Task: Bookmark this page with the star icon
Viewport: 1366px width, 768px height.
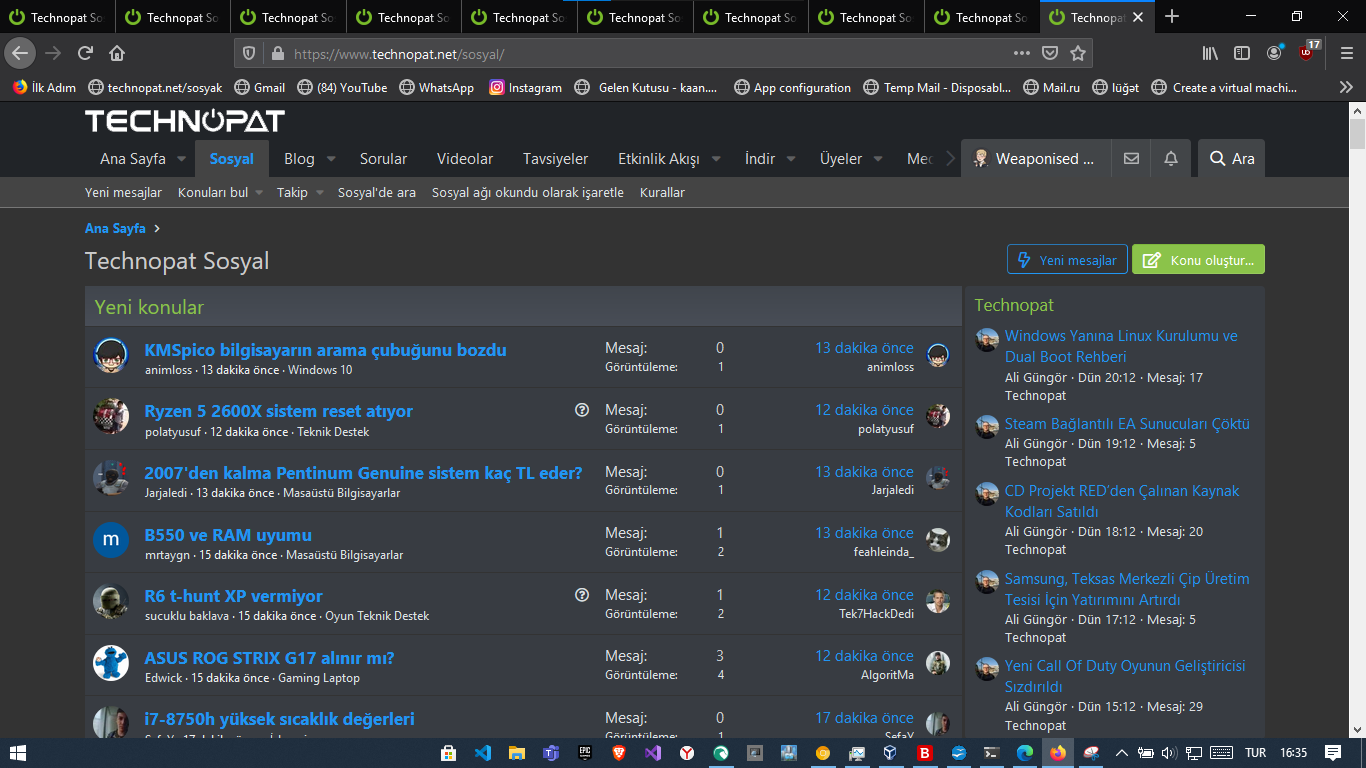Action: [1078, 53]
